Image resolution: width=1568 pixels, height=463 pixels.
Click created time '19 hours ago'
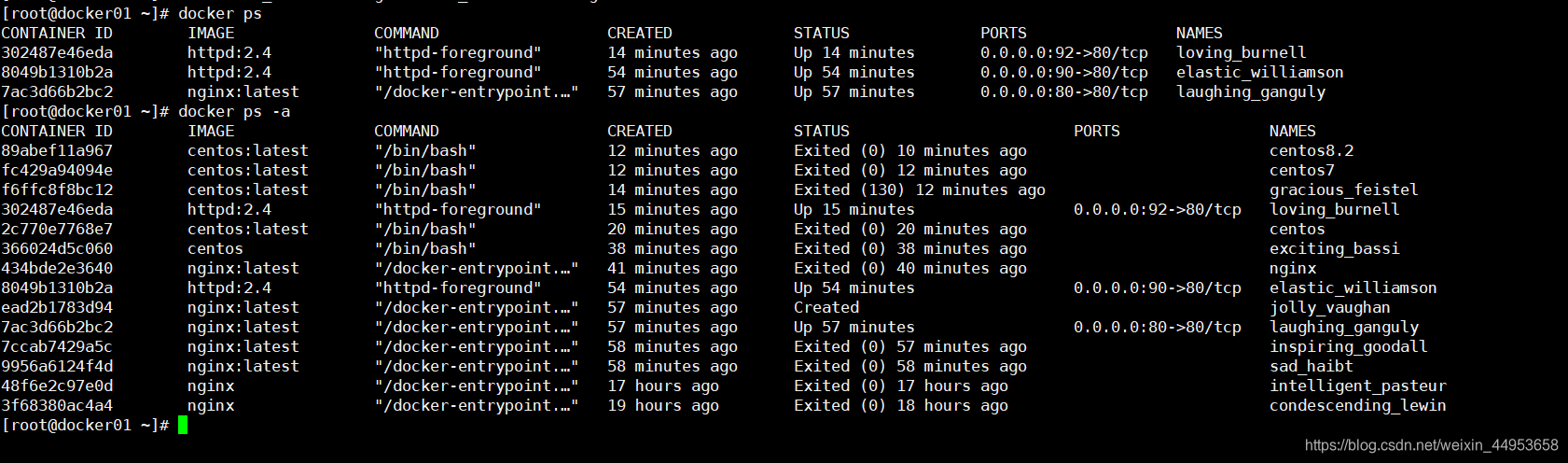pyautogui.click(x=663, y=405)
